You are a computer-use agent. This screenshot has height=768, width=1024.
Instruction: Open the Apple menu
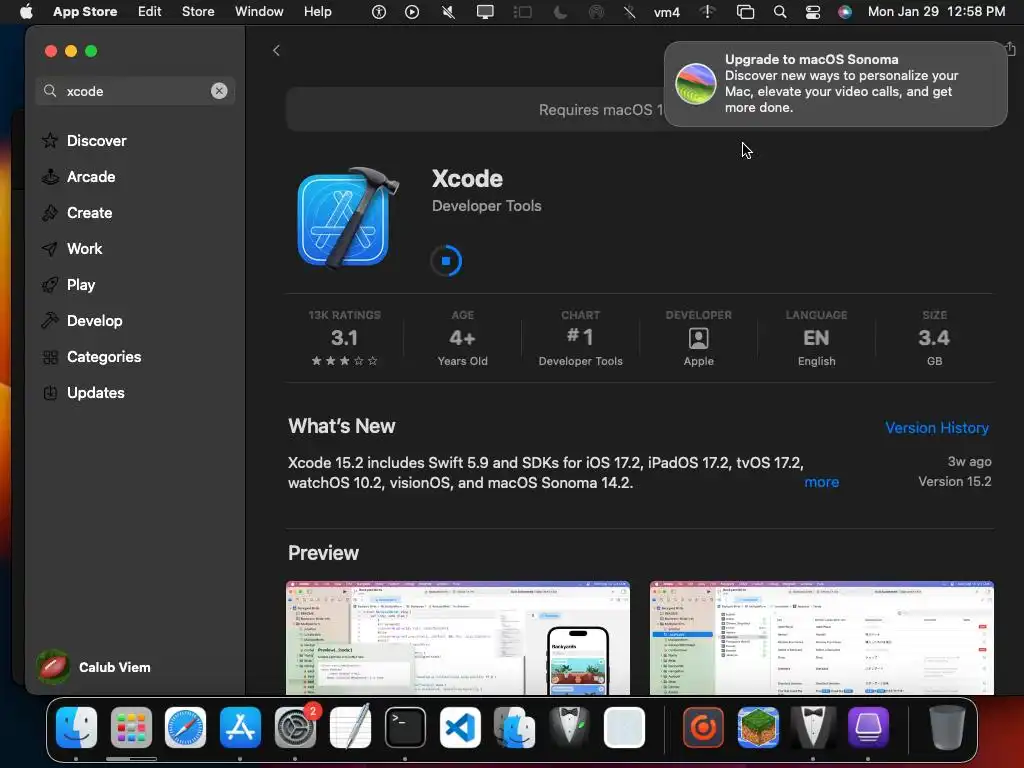click(x=26, y=12)
